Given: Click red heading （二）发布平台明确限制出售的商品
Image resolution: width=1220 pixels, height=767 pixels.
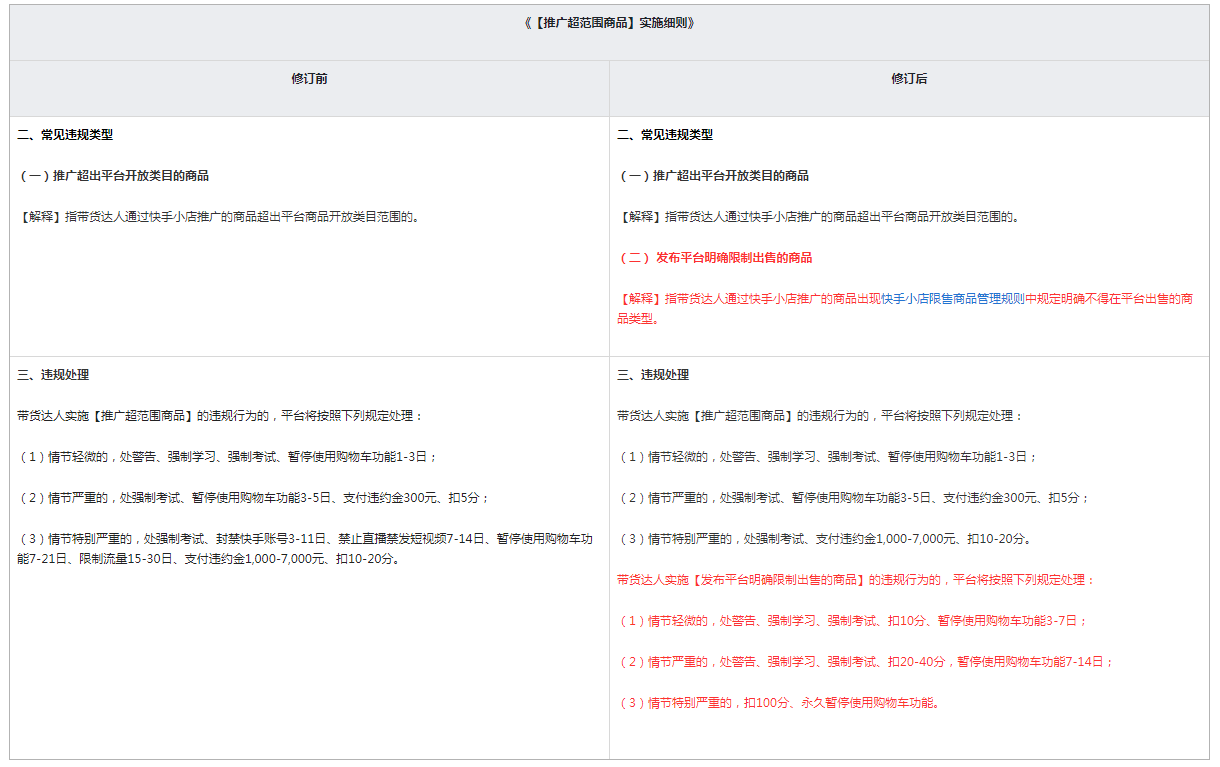Looking at the screenshot, I should pyautogui.click(x=714, y=258).
